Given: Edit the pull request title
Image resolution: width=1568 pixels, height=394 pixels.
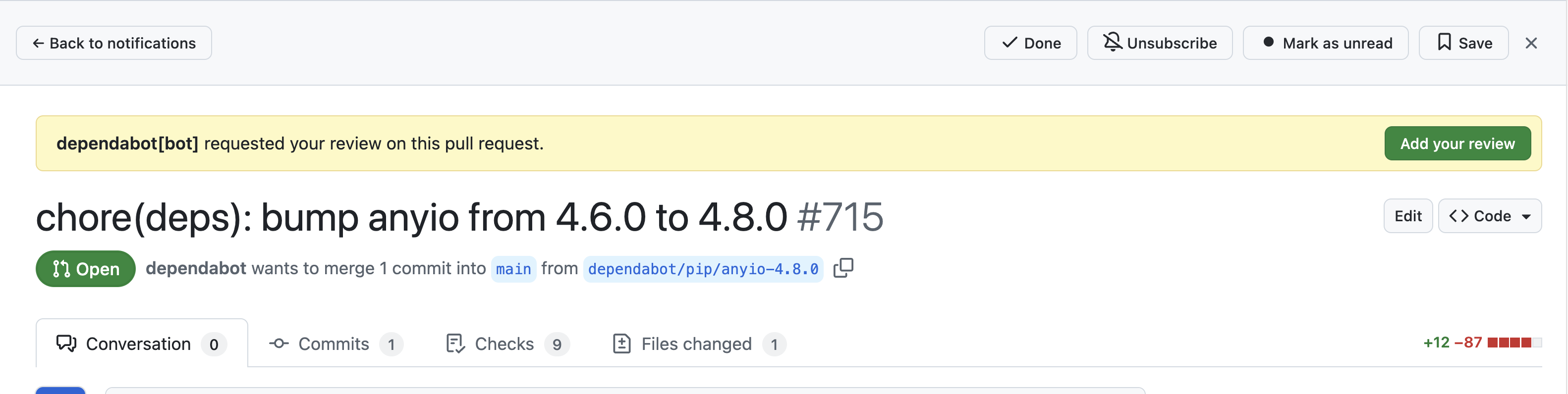Looking at the screenshot, I should click(1407, 216).
